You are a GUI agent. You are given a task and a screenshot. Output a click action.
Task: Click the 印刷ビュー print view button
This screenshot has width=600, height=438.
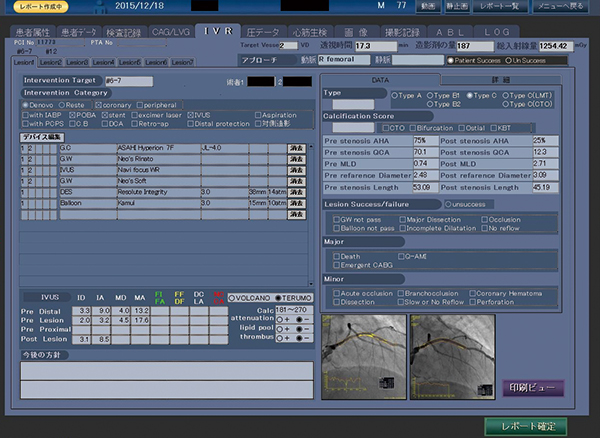tap(532, 387)
